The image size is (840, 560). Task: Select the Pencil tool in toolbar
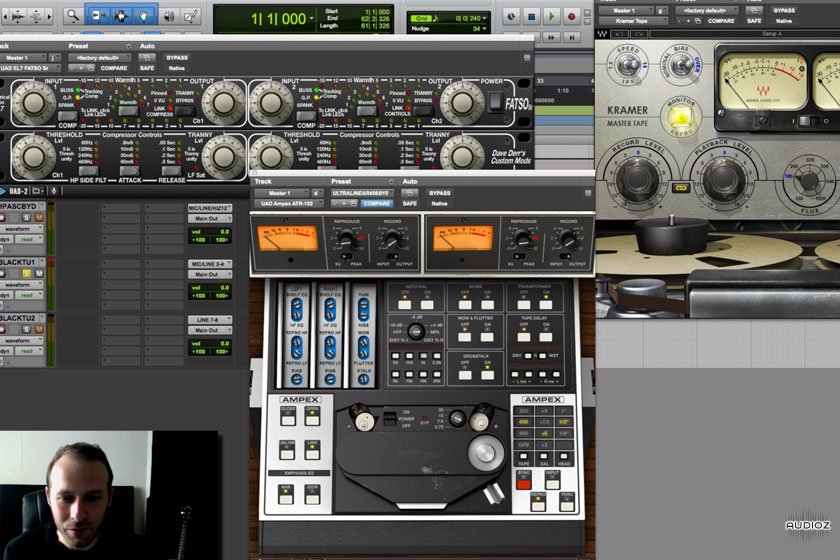point(190,16)
